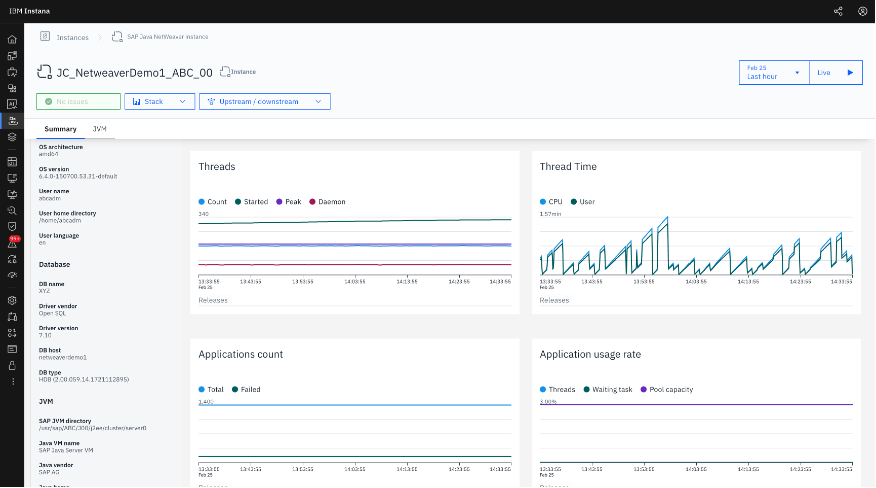
Task: Go to Instances breadcrumb link
Action: pyautogui.click(x=72, y=37)
